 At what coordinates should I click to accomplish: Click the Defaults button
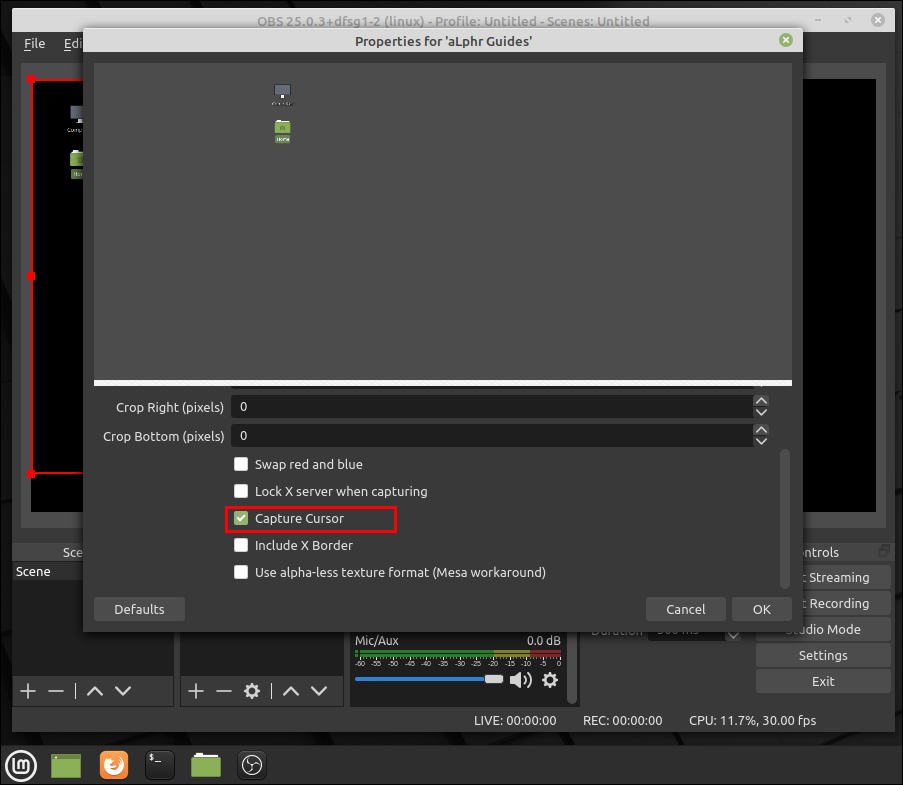[x=139, y=609]
